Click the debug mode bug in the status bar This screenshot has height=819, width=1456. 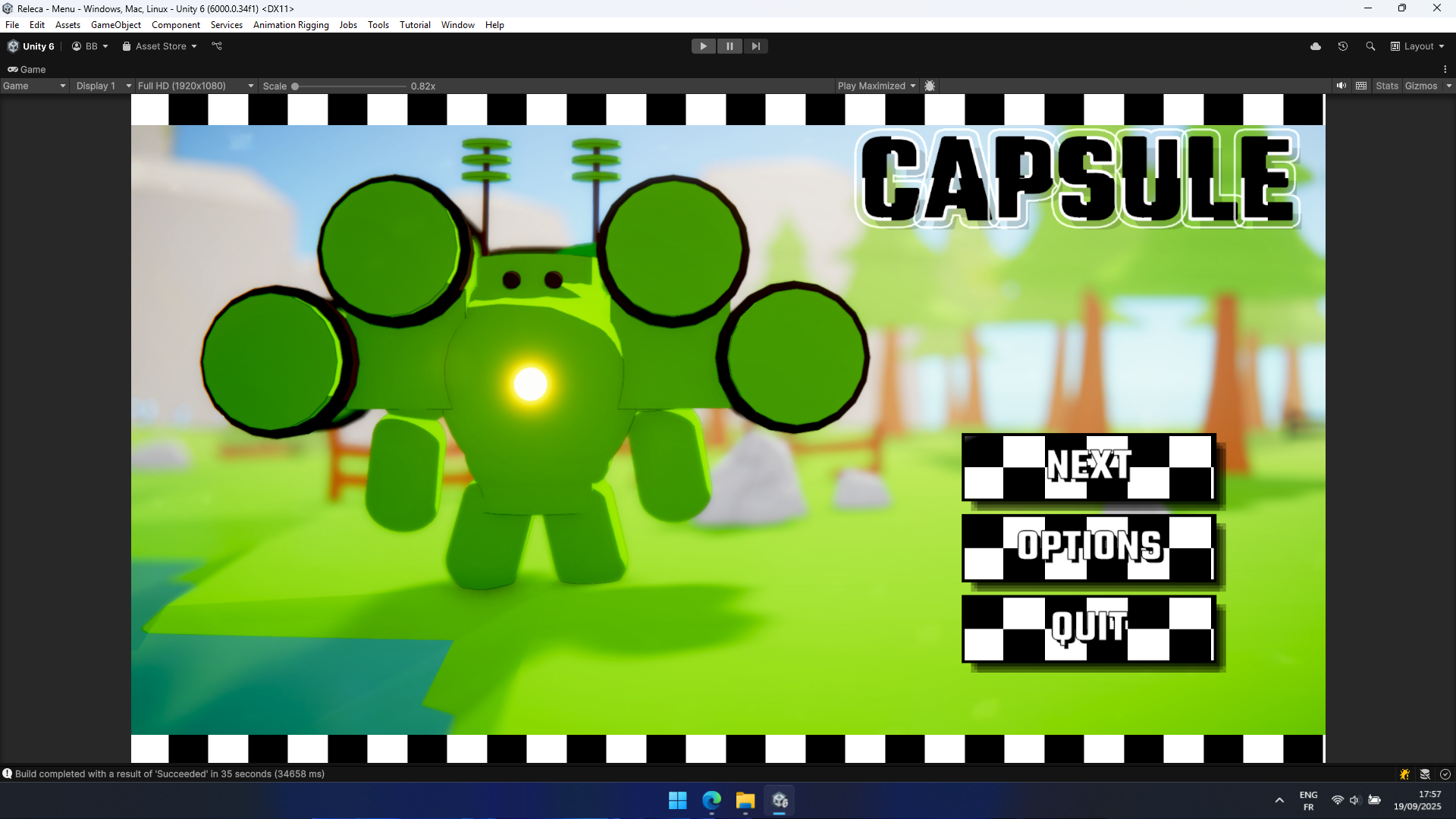1404,774
